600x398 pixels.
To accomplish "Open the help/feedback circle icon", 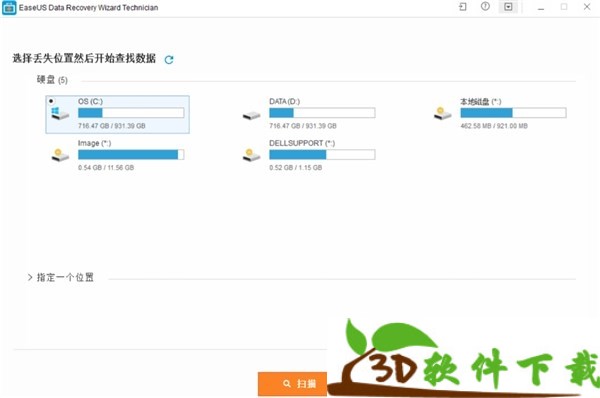I will [x=485, y=7].
